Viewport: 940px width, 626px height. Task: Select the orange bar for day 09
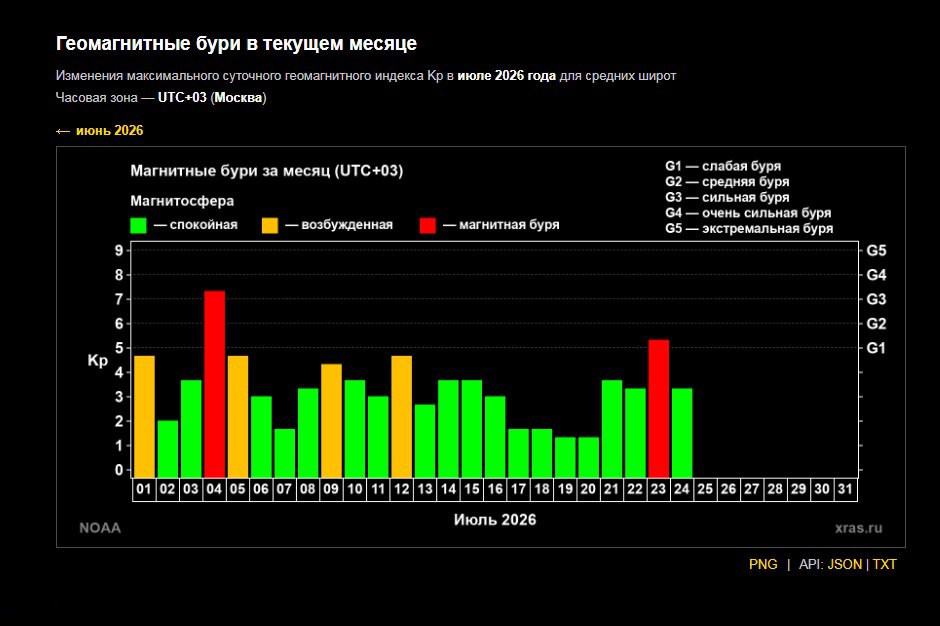tap(332, 421)
